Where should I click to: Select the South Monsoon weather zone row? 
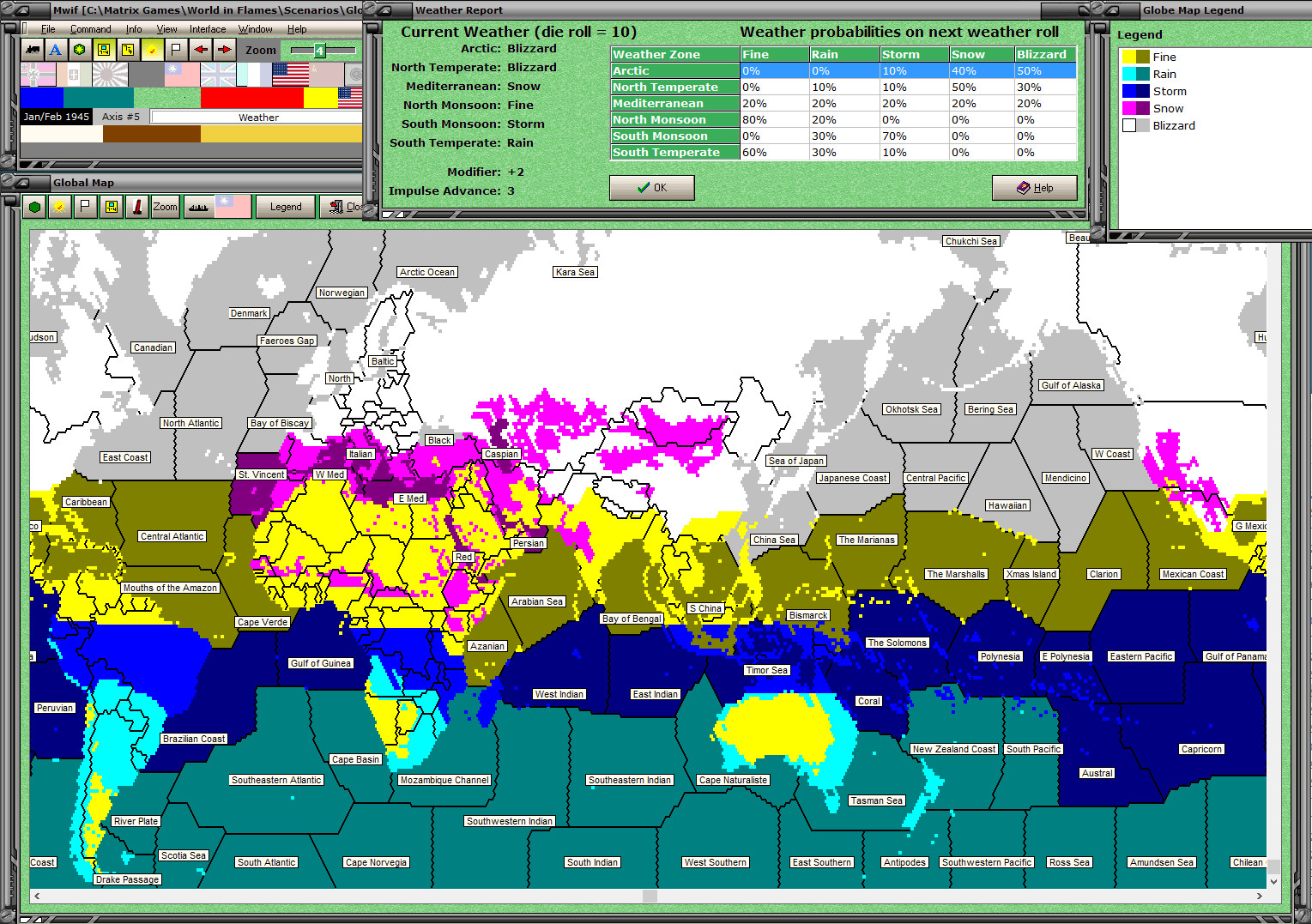tap(843, 136)
